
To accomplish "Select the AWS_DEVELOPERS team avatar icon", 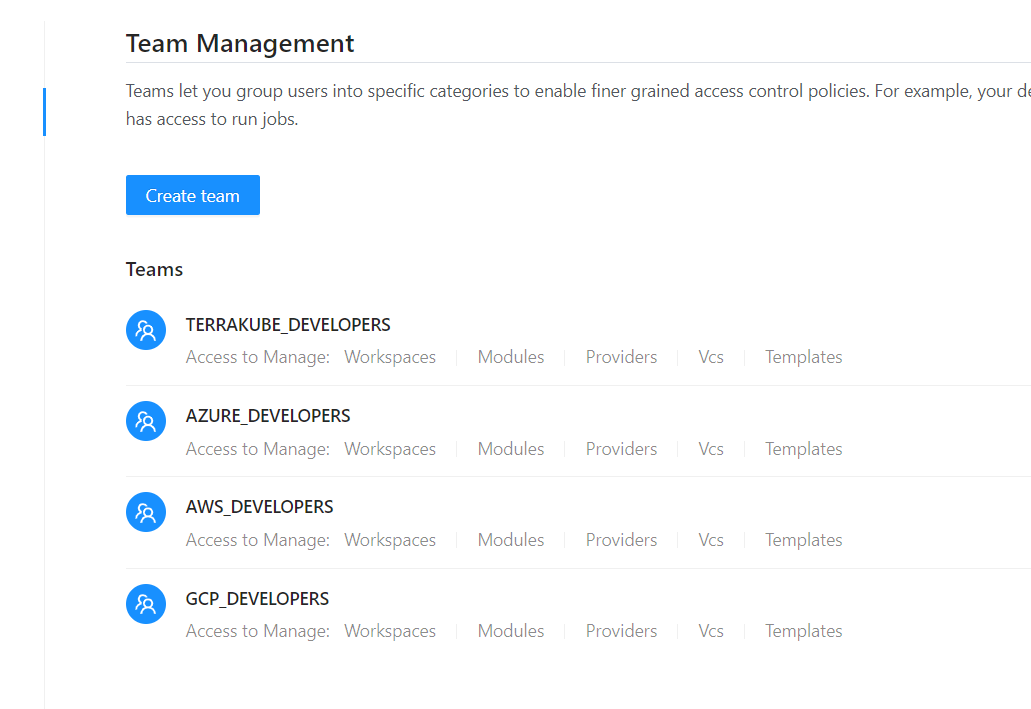I will 146,513.
